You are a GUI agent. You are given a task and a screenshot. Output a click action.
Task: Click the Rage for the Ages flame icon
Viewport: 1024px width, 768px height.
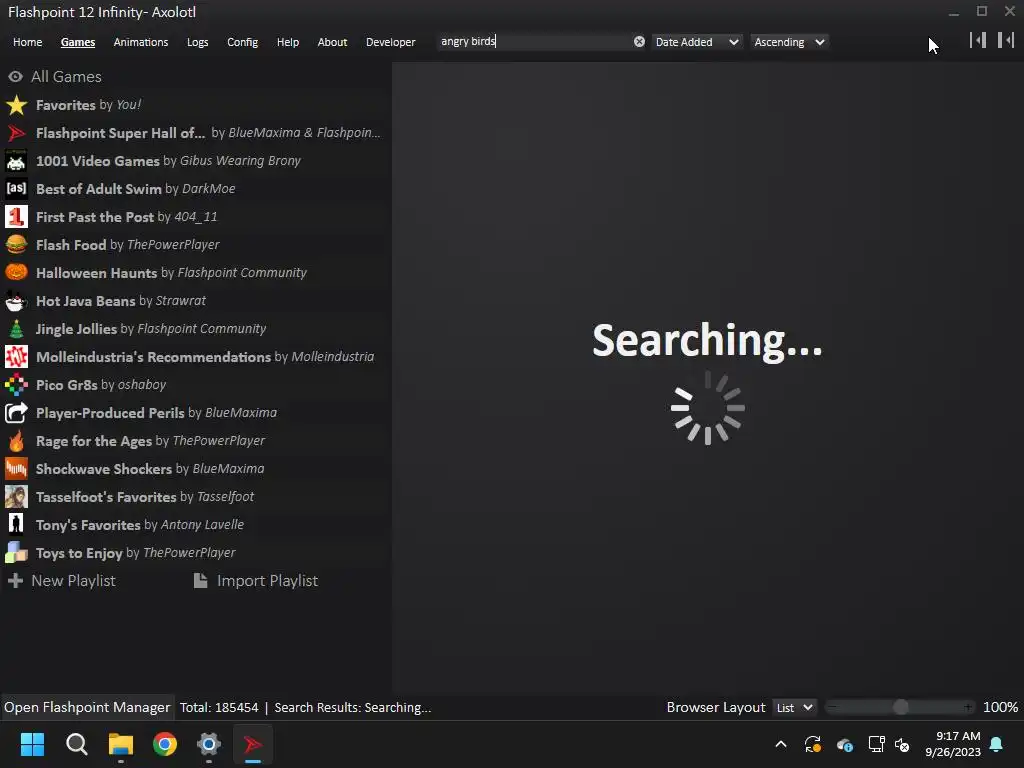click(16, 441)
